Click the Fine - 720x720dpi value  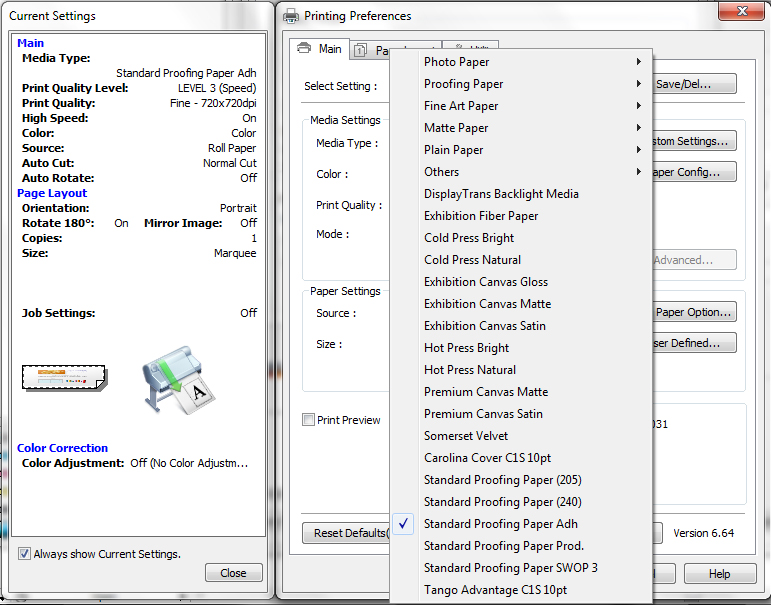point(213,103)
